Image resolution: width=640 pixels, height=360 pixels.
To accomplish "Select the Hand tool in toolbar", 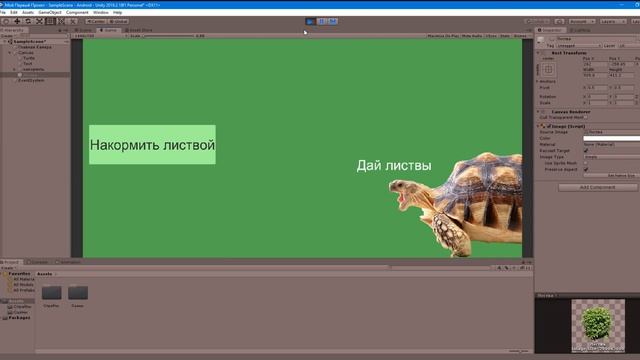I will (6, 21).
